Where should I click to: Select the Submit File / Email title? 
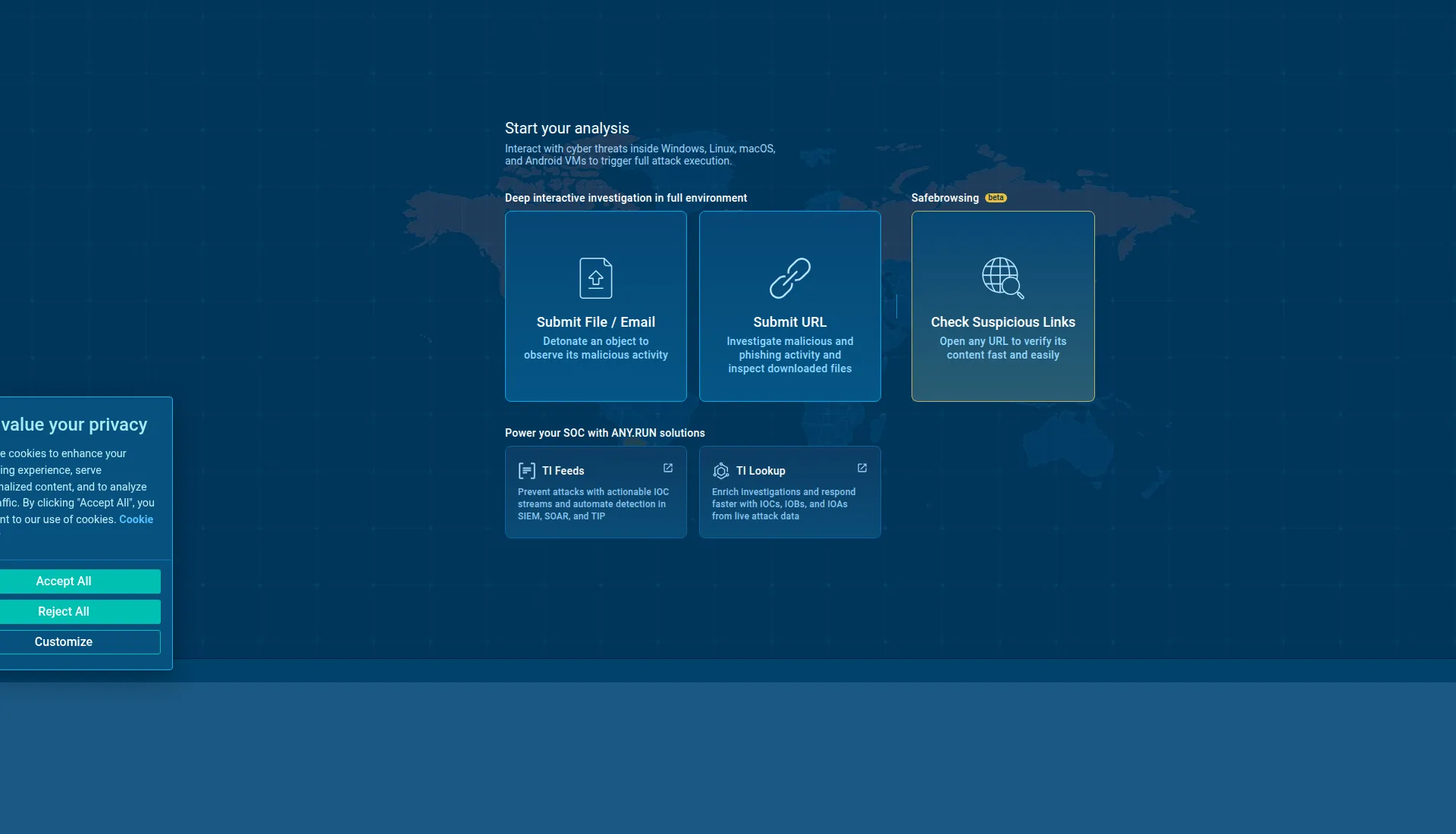596,322
